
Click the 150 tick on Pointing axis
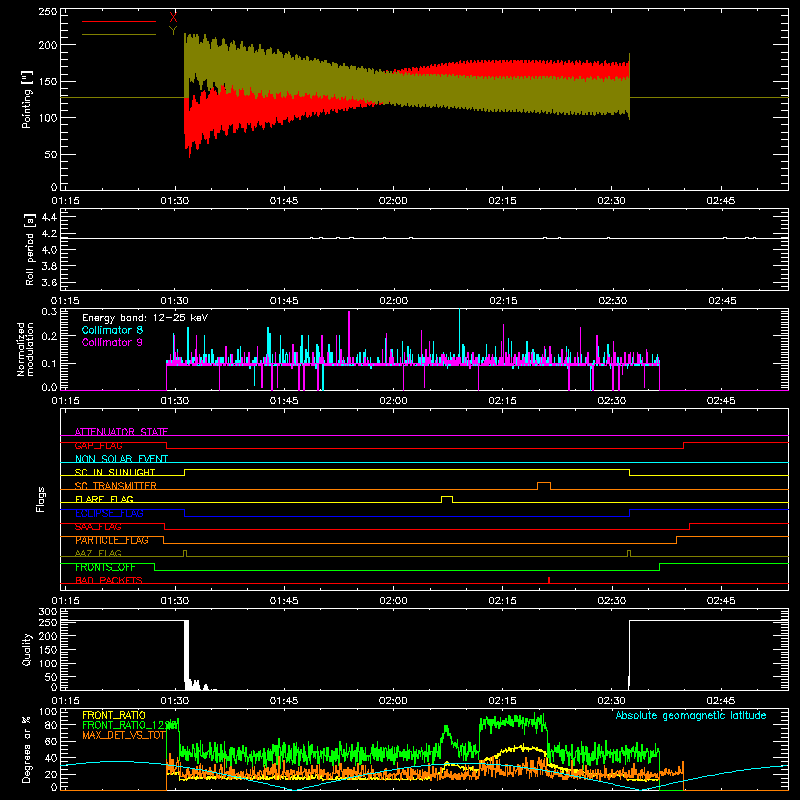(48, 82)
